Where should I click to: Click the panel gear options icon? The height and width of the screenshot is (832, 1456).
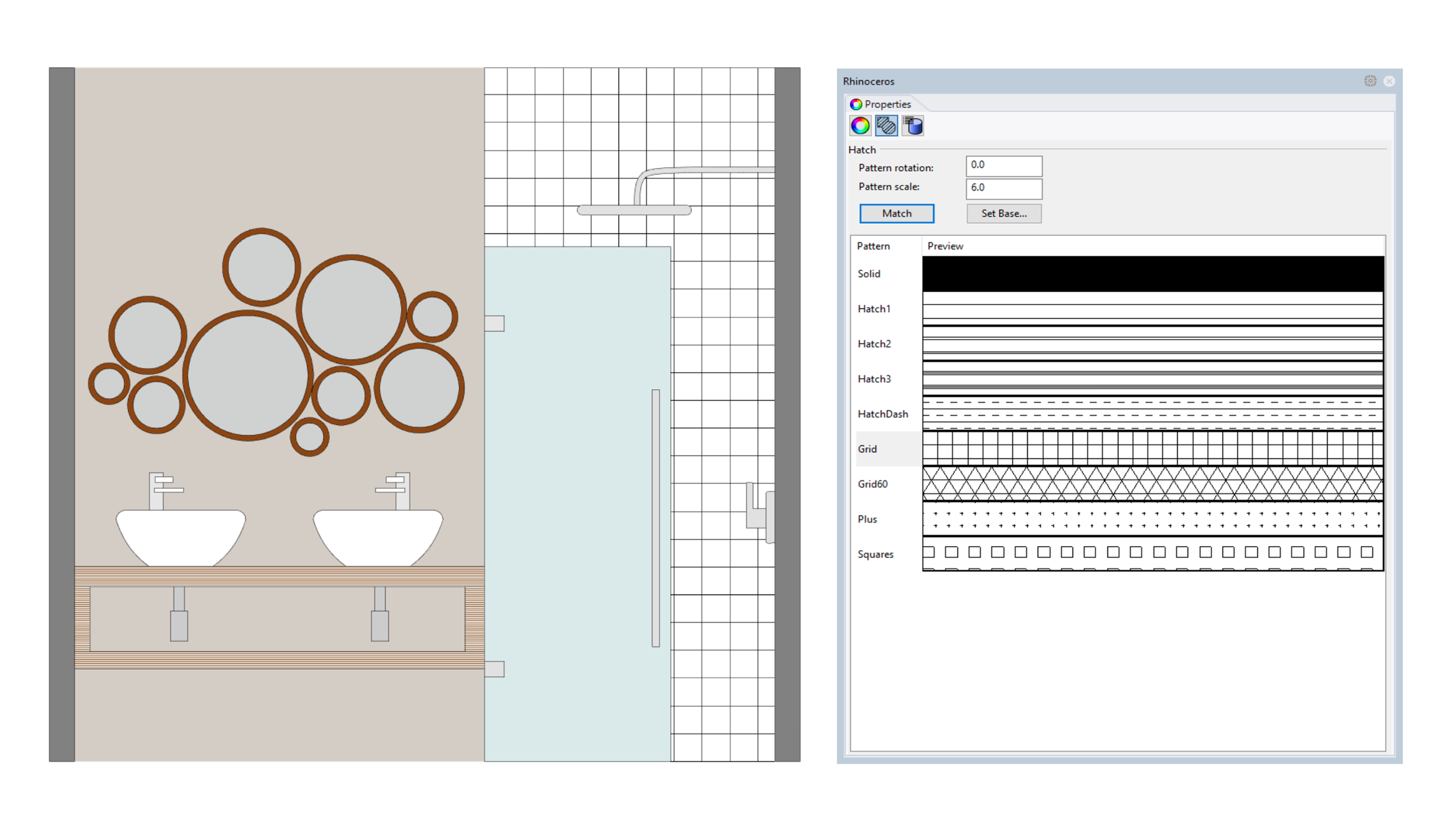pyautogui.click(x=1370, y=81)
